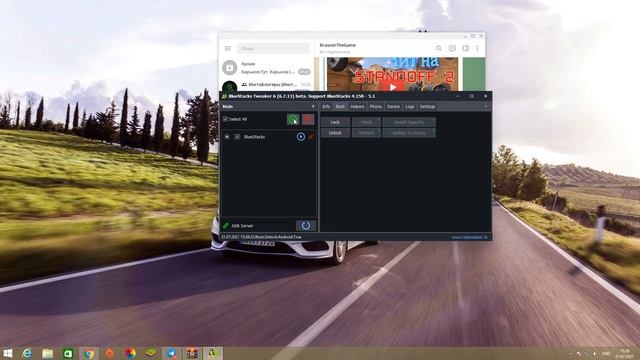Open the website link in Tweaker status bar

point(469,237)
